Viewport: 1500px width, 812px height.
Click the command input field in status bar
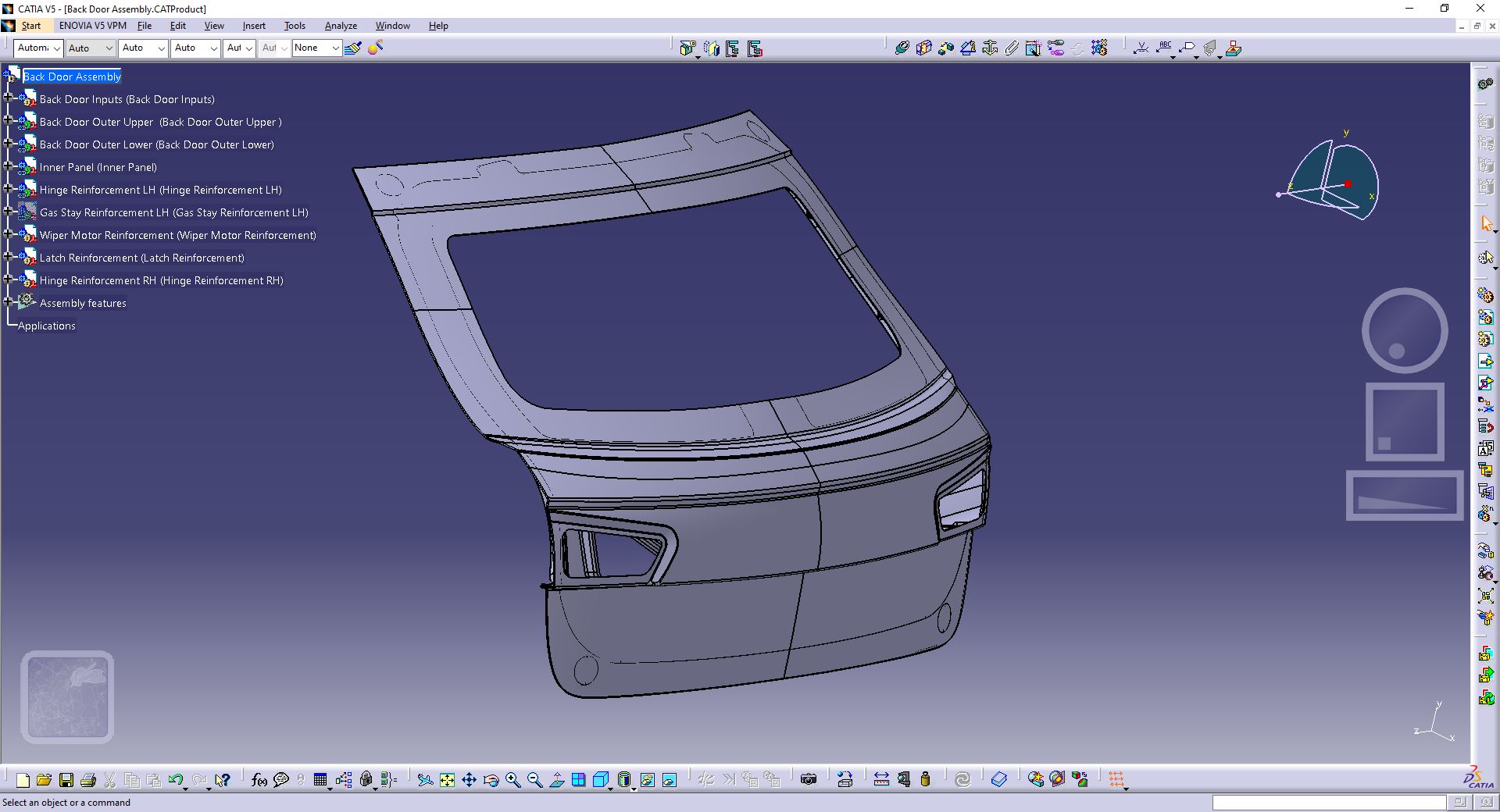pos(1329,803)
